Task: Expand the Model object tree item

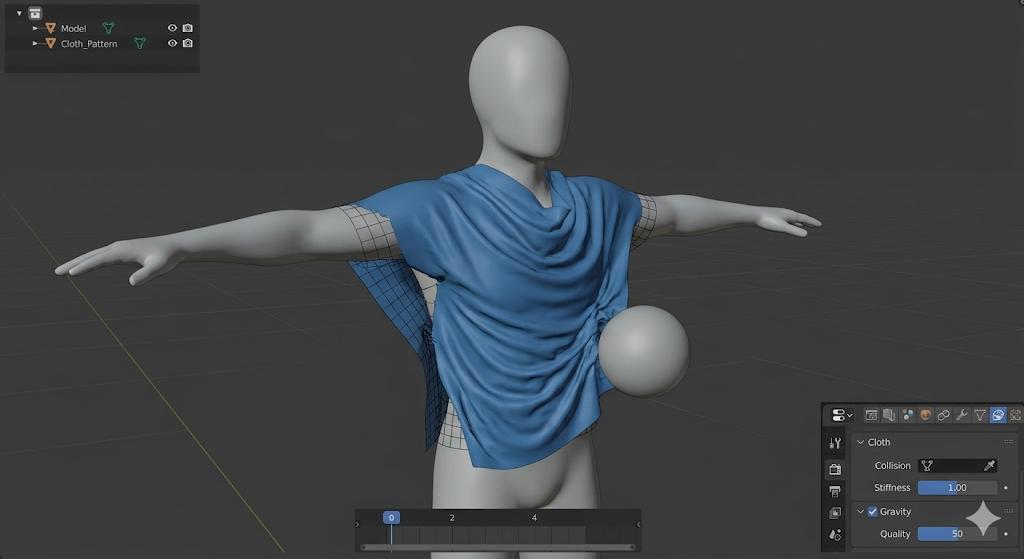Action: click(35, 28)
